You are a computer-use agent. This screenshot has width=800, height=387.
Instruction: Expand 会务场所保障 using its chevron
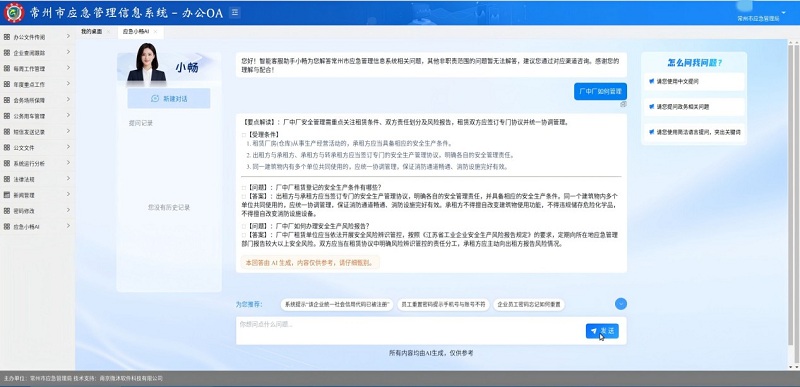pyautogui.click(x=68, y=99)
